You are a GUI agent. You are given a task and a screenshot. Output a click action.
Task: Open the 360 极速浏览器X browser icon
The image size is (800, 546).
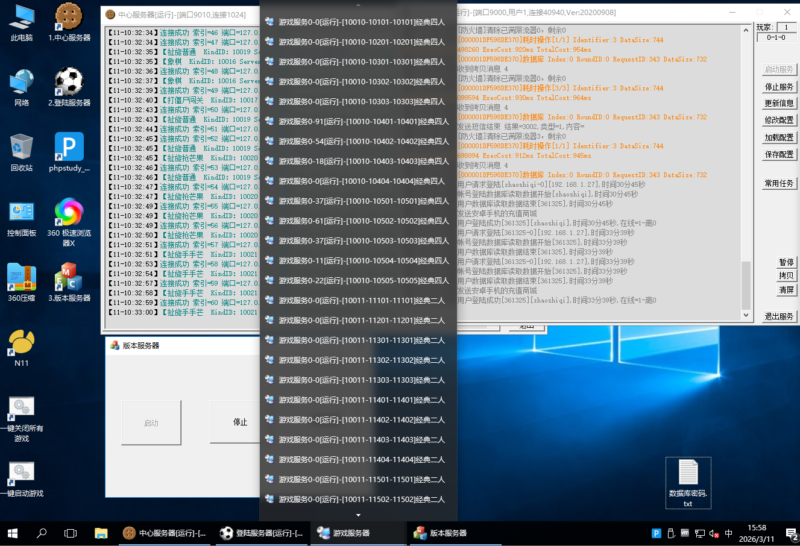coord(68,213)
